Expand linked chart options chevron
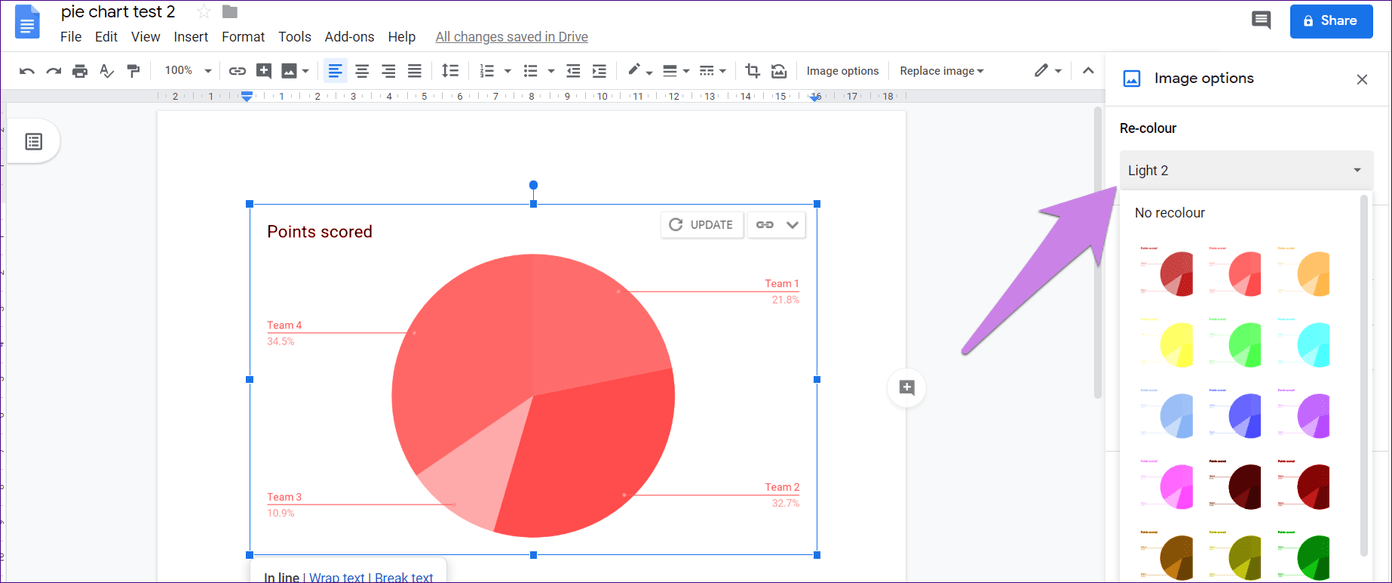The width and height of the screenshot is (1392, 583). (792, 225)
